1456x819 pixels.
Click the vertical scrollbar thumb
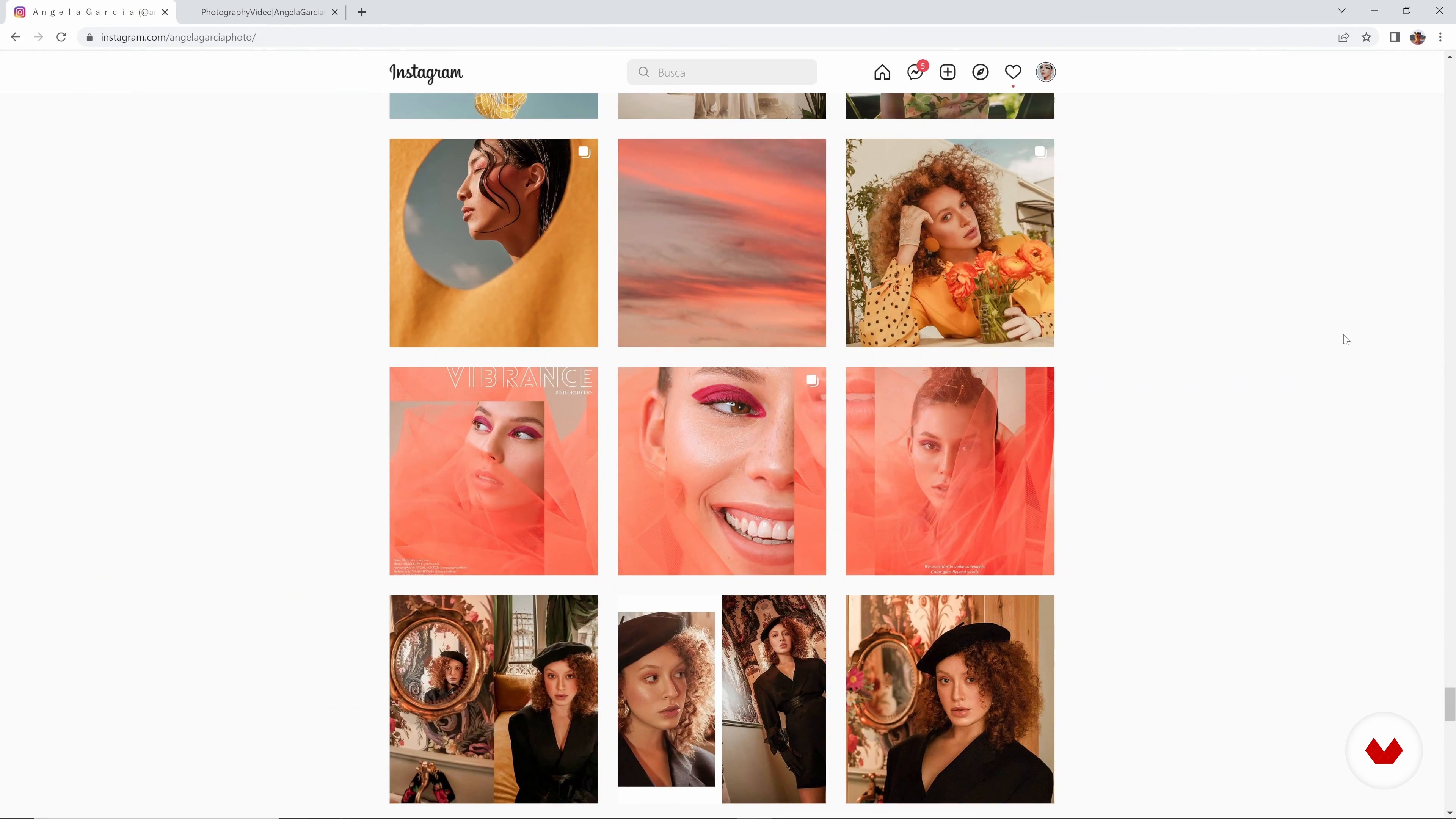tap(1450, 704)
